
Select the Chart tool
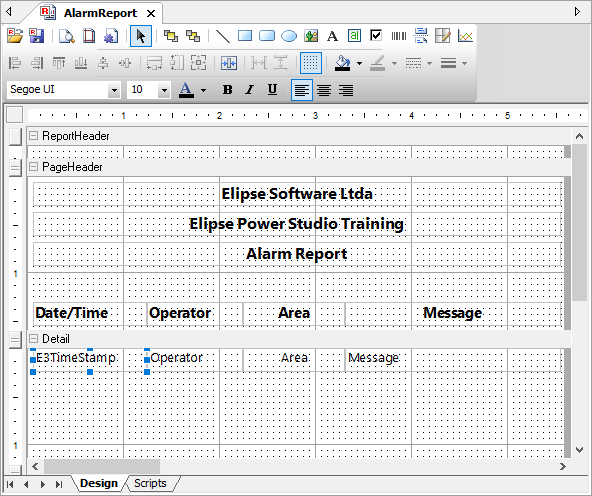tap(465, 36)
